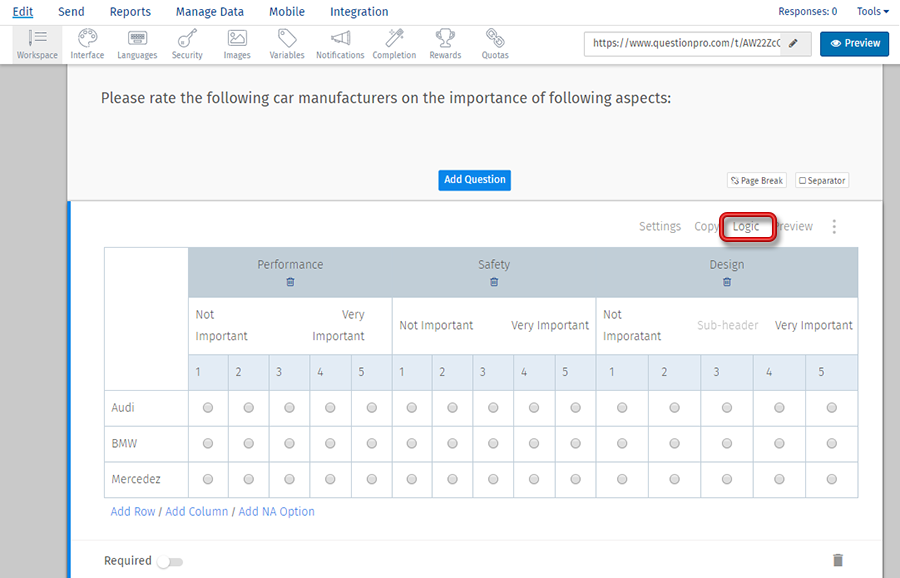The height and width of the screenshot is (578, 900).
Task: Select Audi Performance rating 1 radio button
Action: [208, 408]
